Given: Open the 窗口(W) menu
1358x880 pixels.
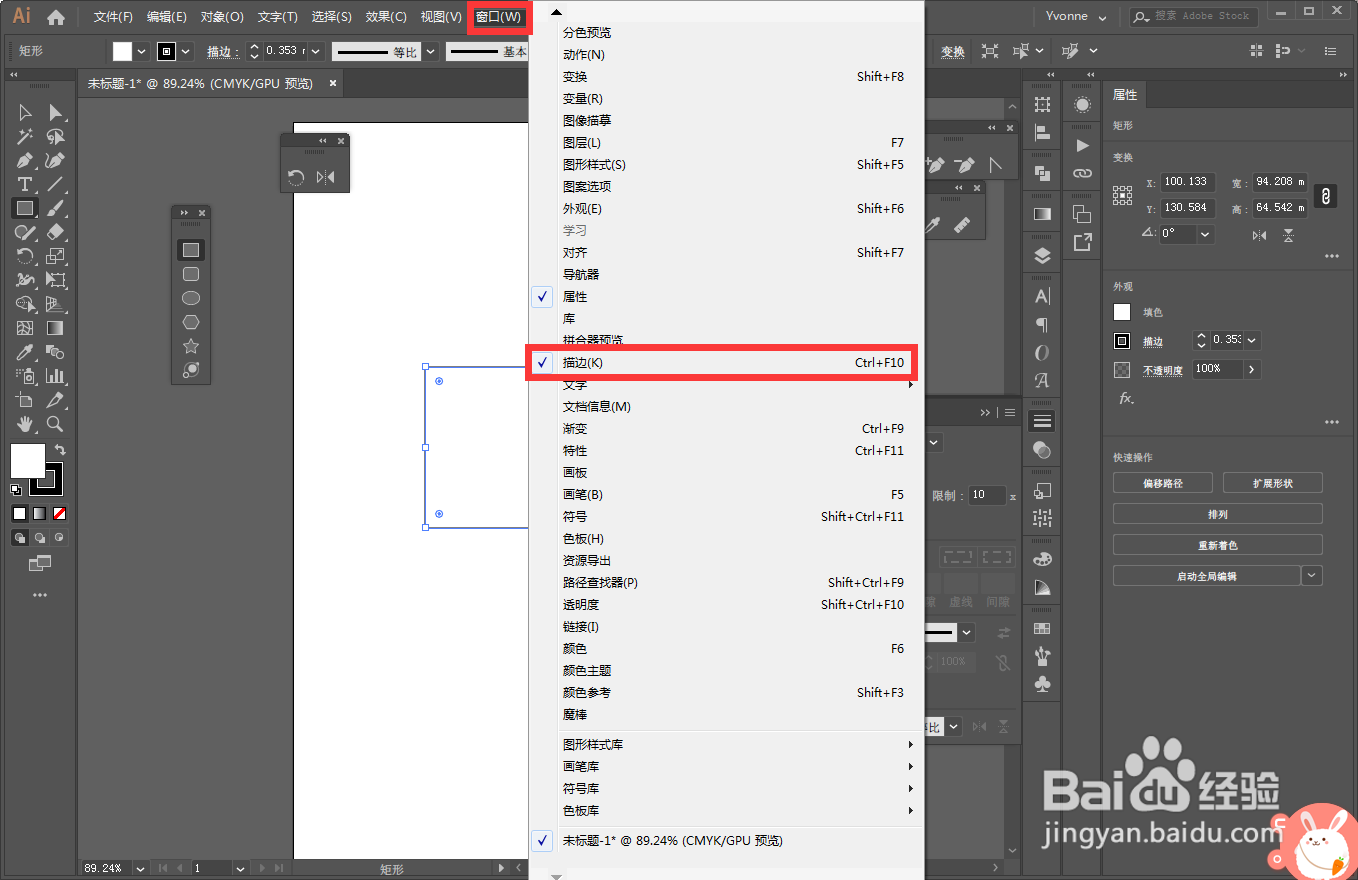Looking at the screenshot, I should [x=498, y=17].
